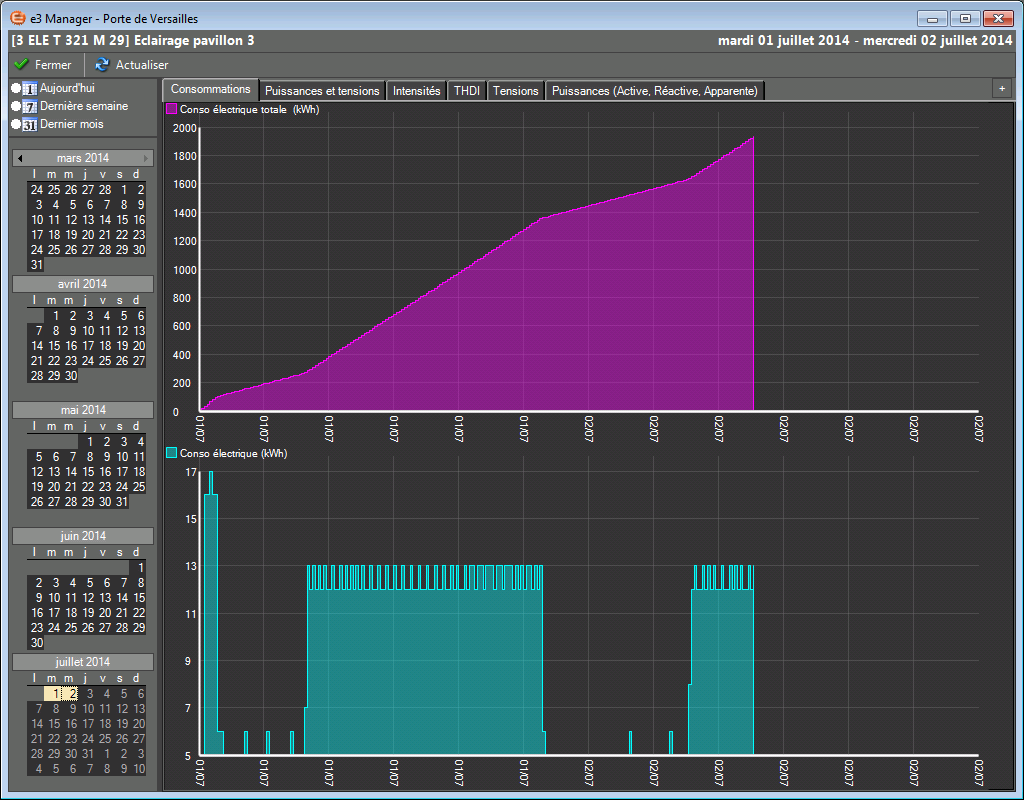
Task: Expand the juin 2014 month header
Action: tap(82, 536)
